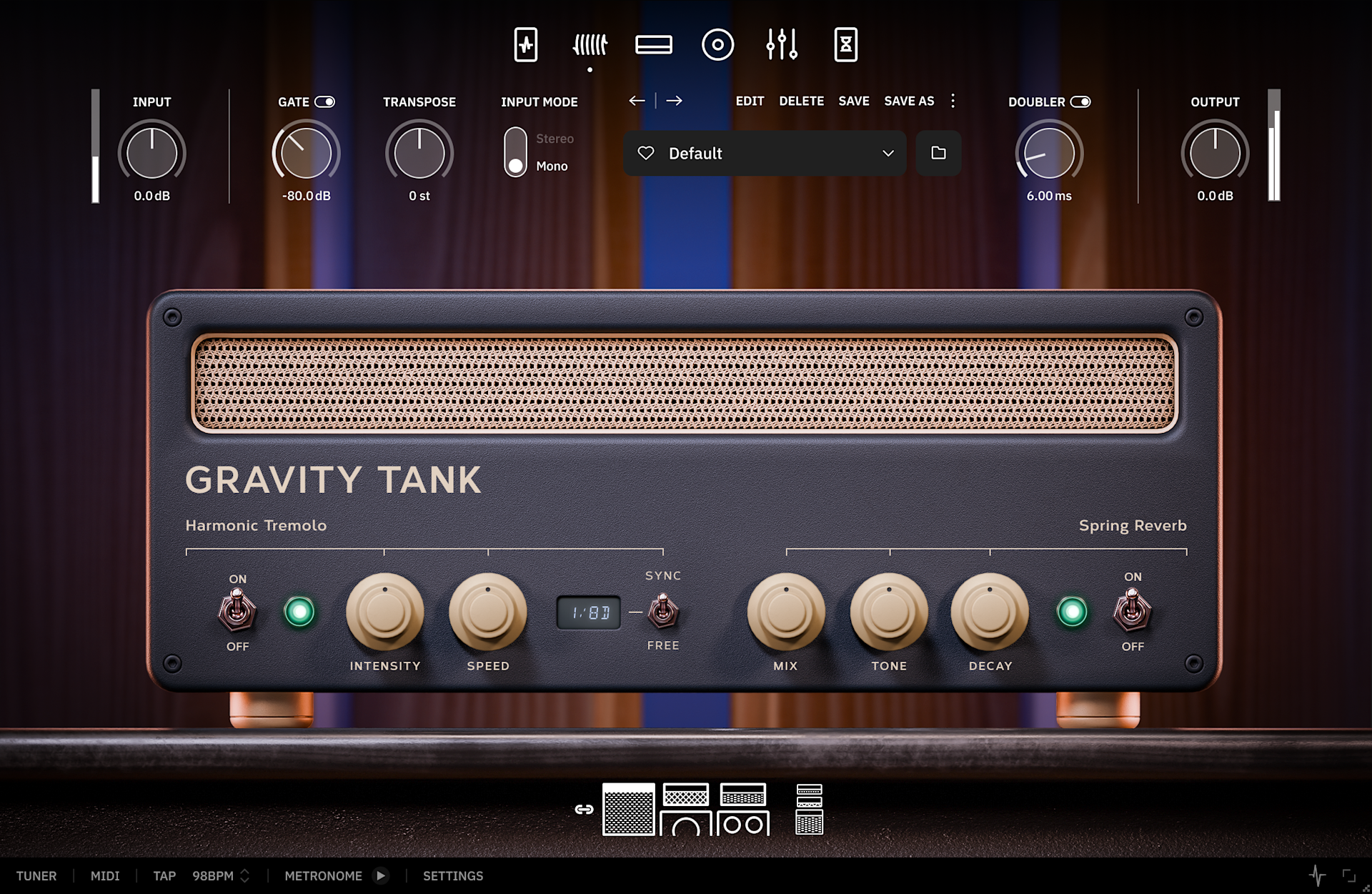The image size is (1372, 894).
Task: Favorite the Default preset with heart
Action: 646,153
